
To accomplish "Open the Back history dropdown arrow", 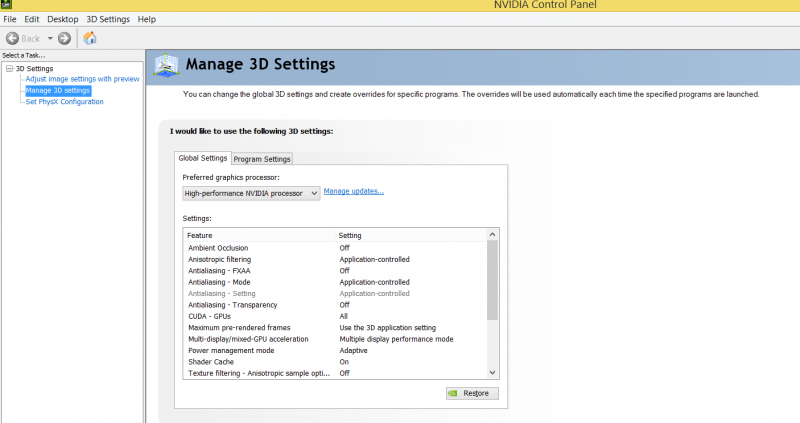I will [50, 38].
